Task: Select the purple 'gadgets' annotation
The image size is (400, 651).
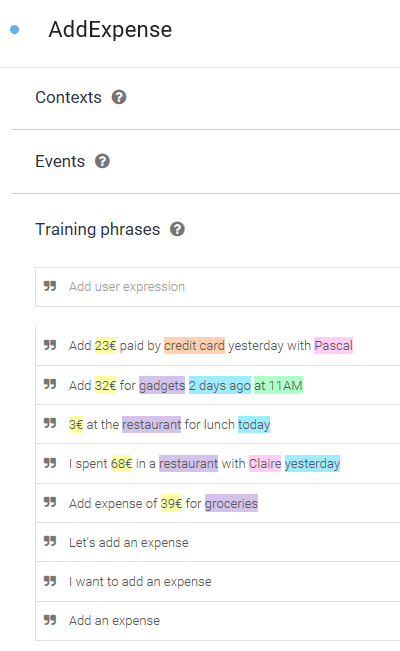Action: [x=162, y=385]
